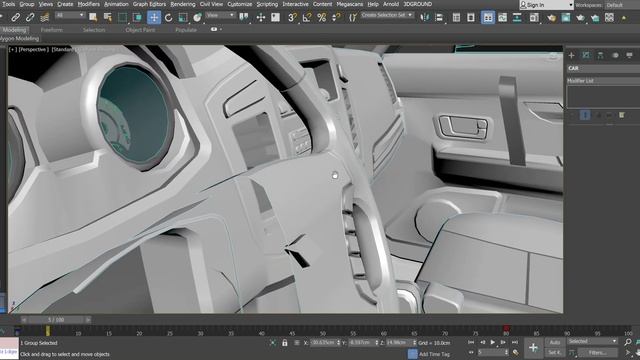The image size is (640, 360).
Task: Activate the Select and Move tool
Action: pos(154,18)
